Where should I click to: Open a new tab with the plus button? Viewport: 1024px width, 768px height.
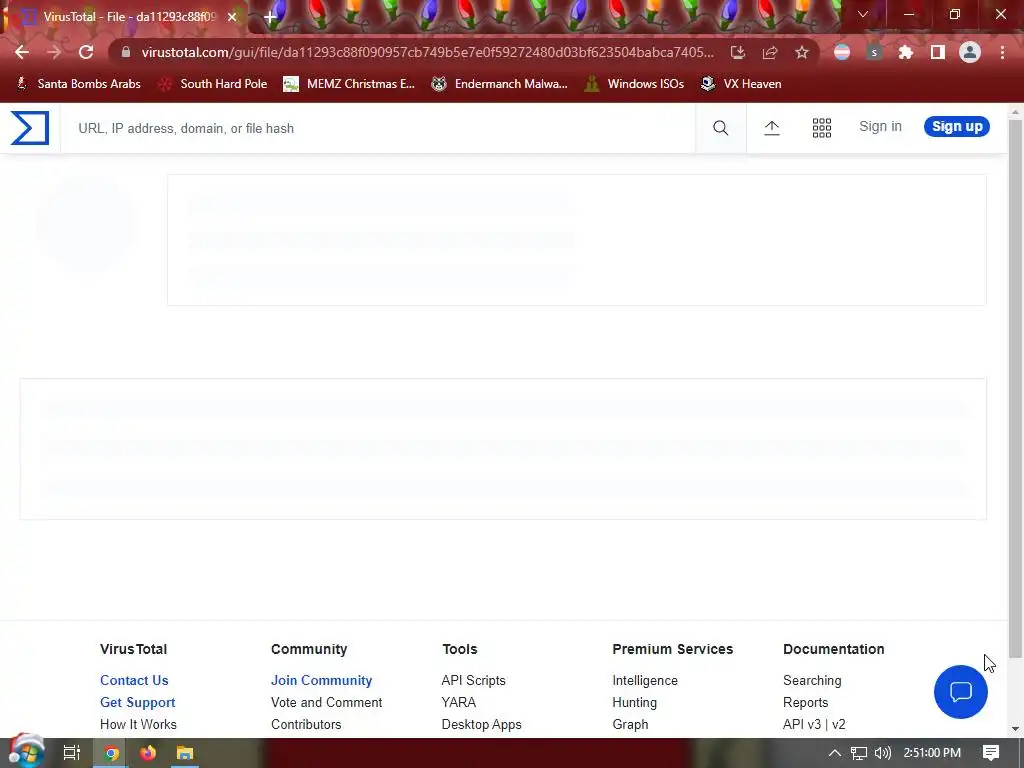pos(270,17)
